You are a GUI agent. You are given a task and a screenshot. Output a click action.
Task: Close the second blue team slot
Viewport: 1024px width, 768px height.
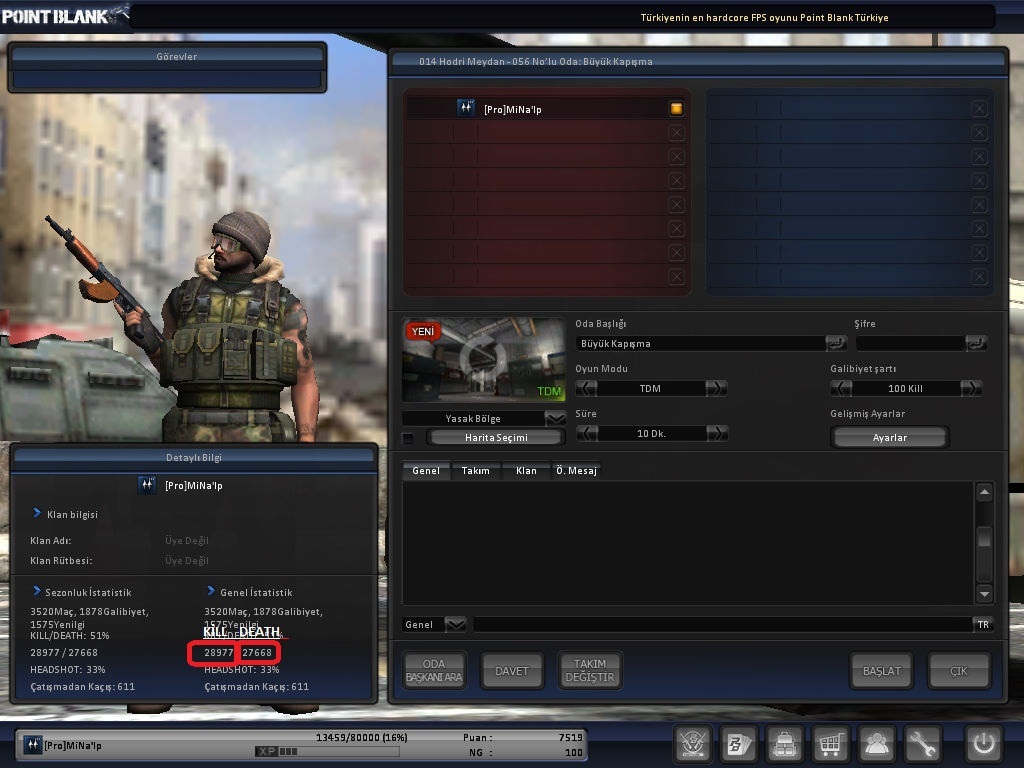point(979,133)
